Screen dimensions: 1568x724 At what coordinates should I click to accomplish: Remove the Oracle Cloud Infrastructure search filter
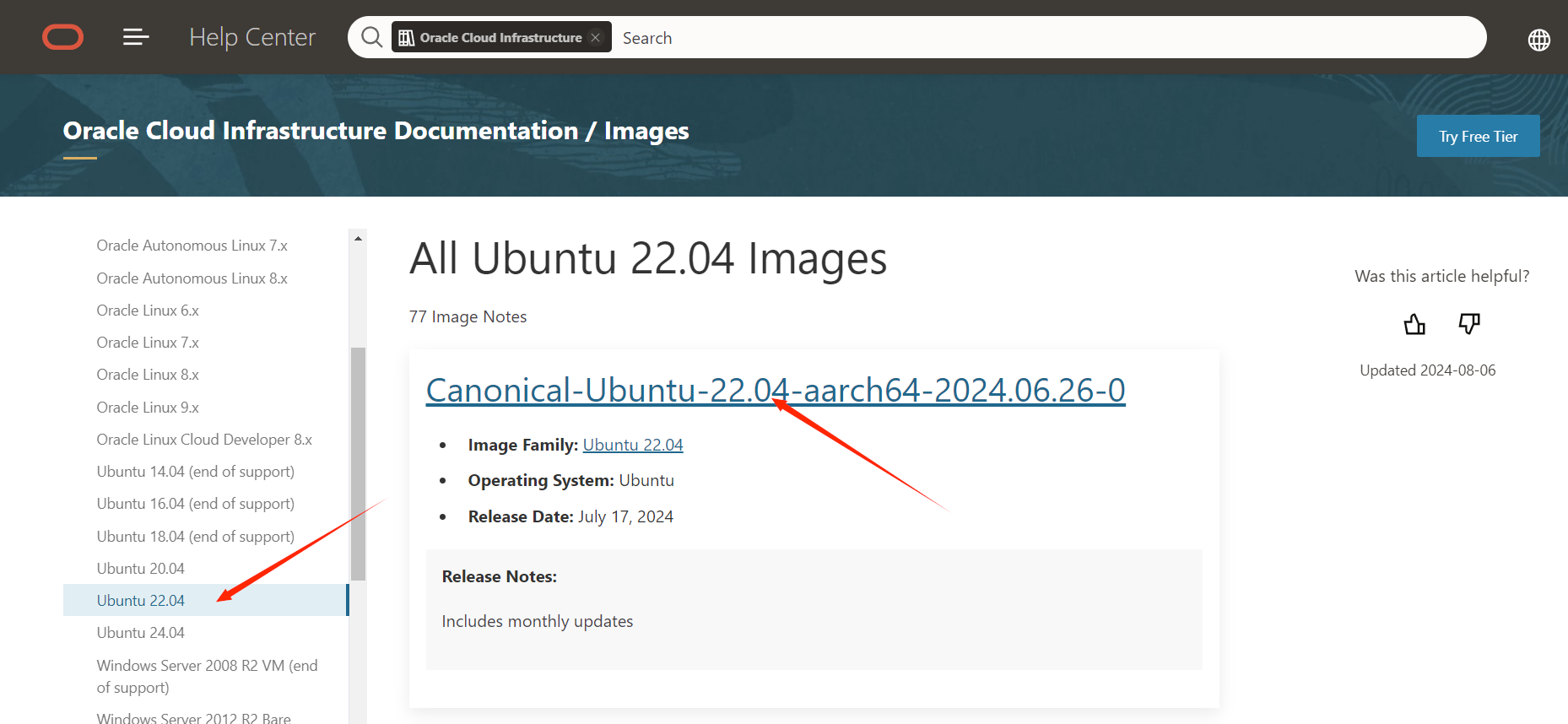coord(595,37)
